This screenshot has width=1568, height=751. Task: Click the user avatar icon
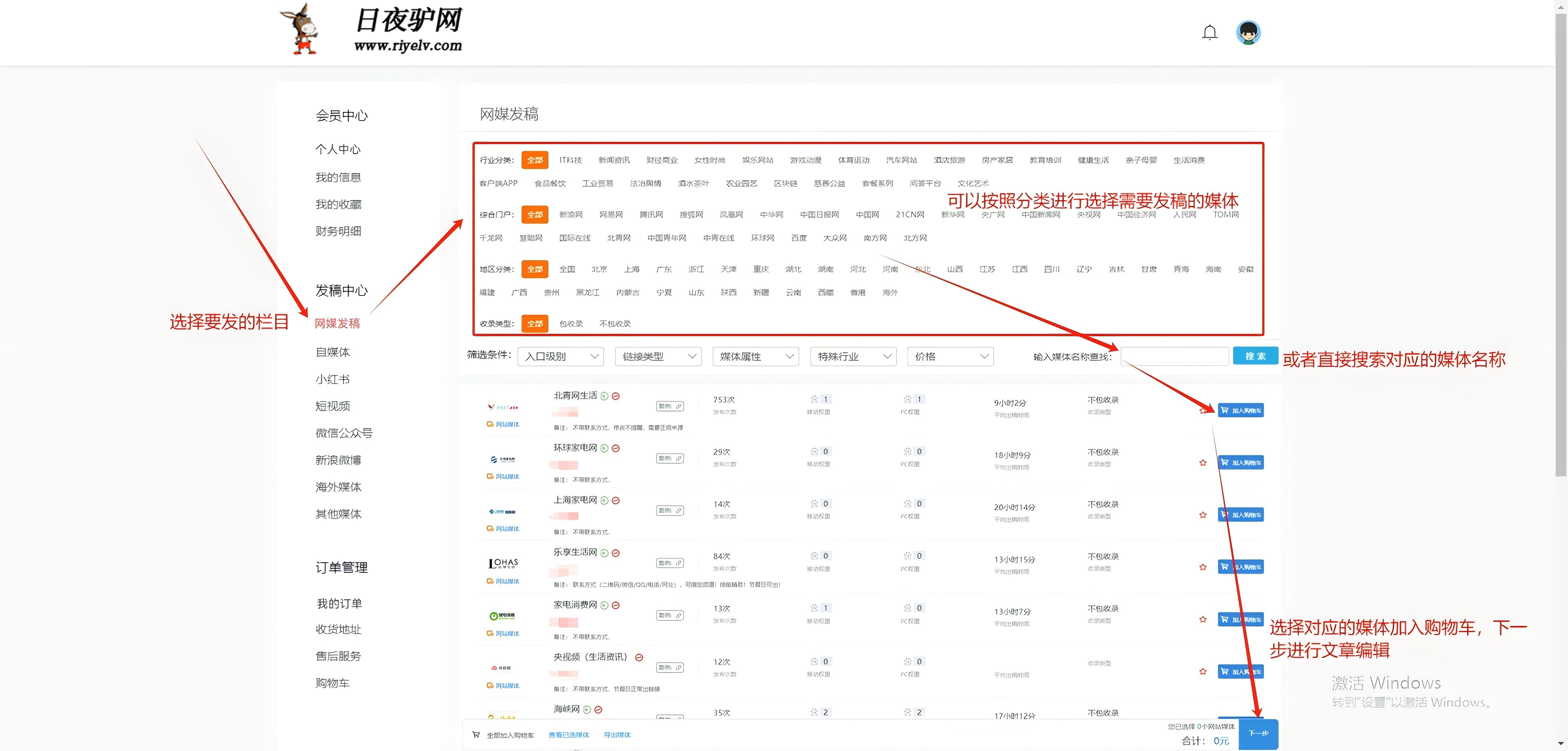[1248, 32]
